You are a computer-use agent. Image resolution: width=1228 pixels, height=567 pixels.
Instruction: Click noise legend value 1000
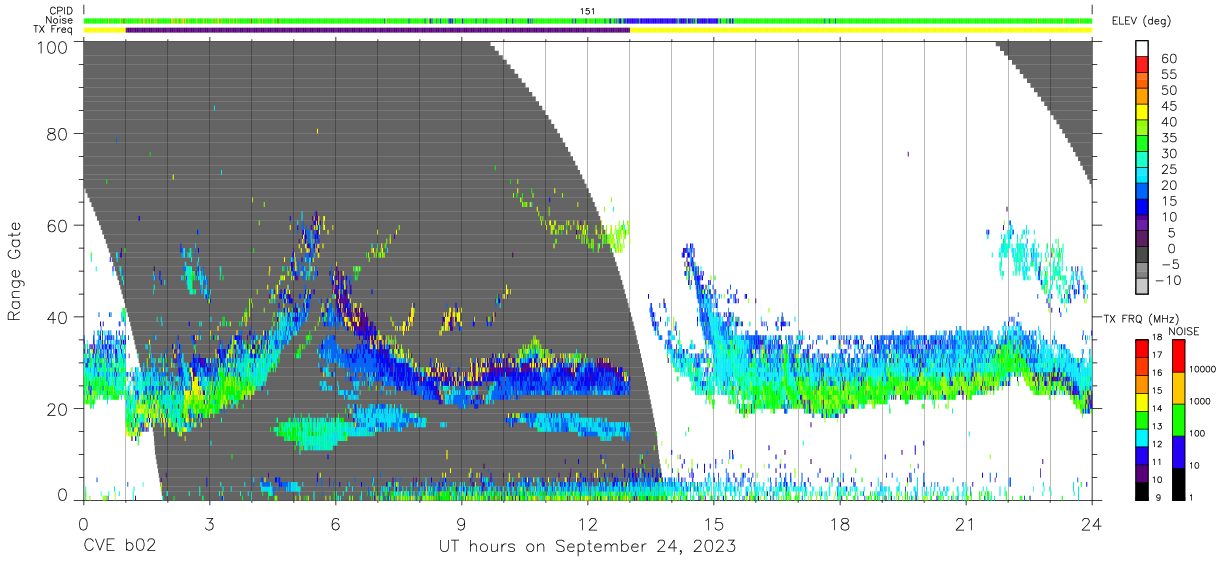[x=1199, y=402]
